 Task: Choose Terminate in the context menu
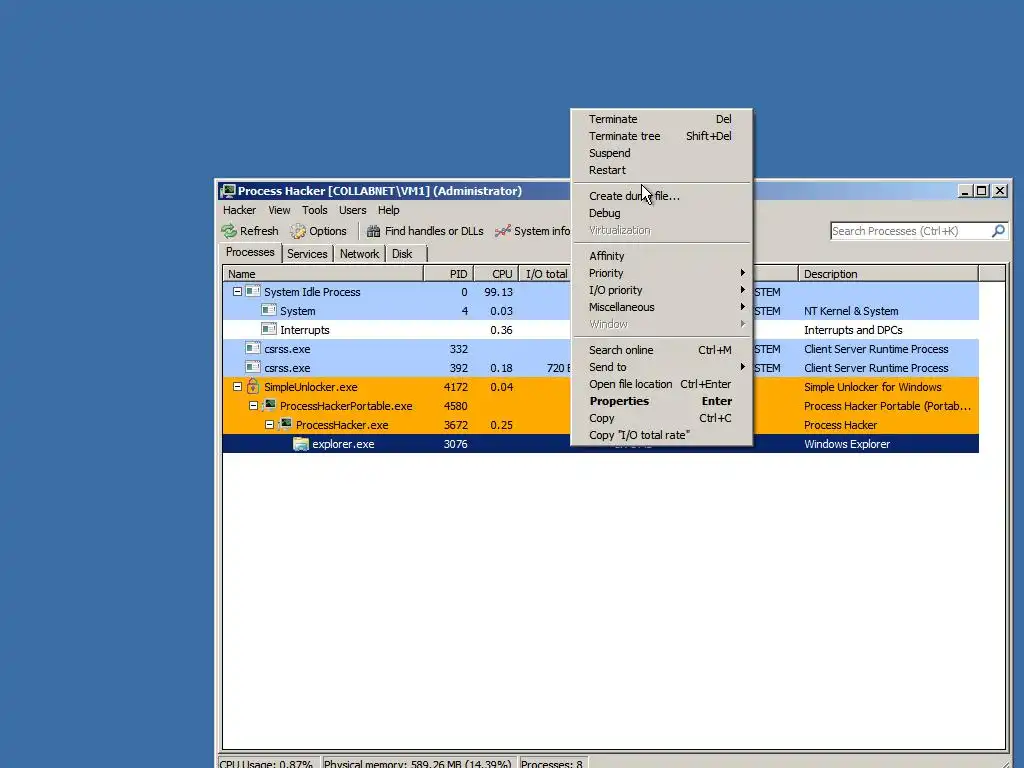point(662,119)
